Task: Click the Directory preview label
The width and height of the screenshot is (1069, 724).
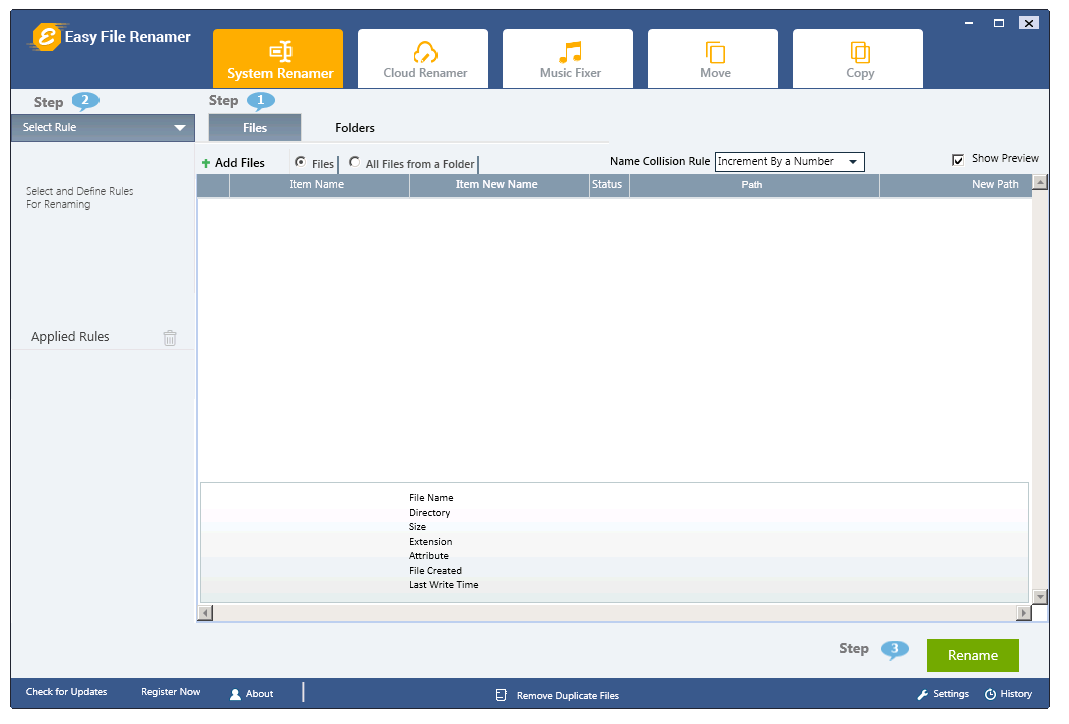Action: [430, 513]
